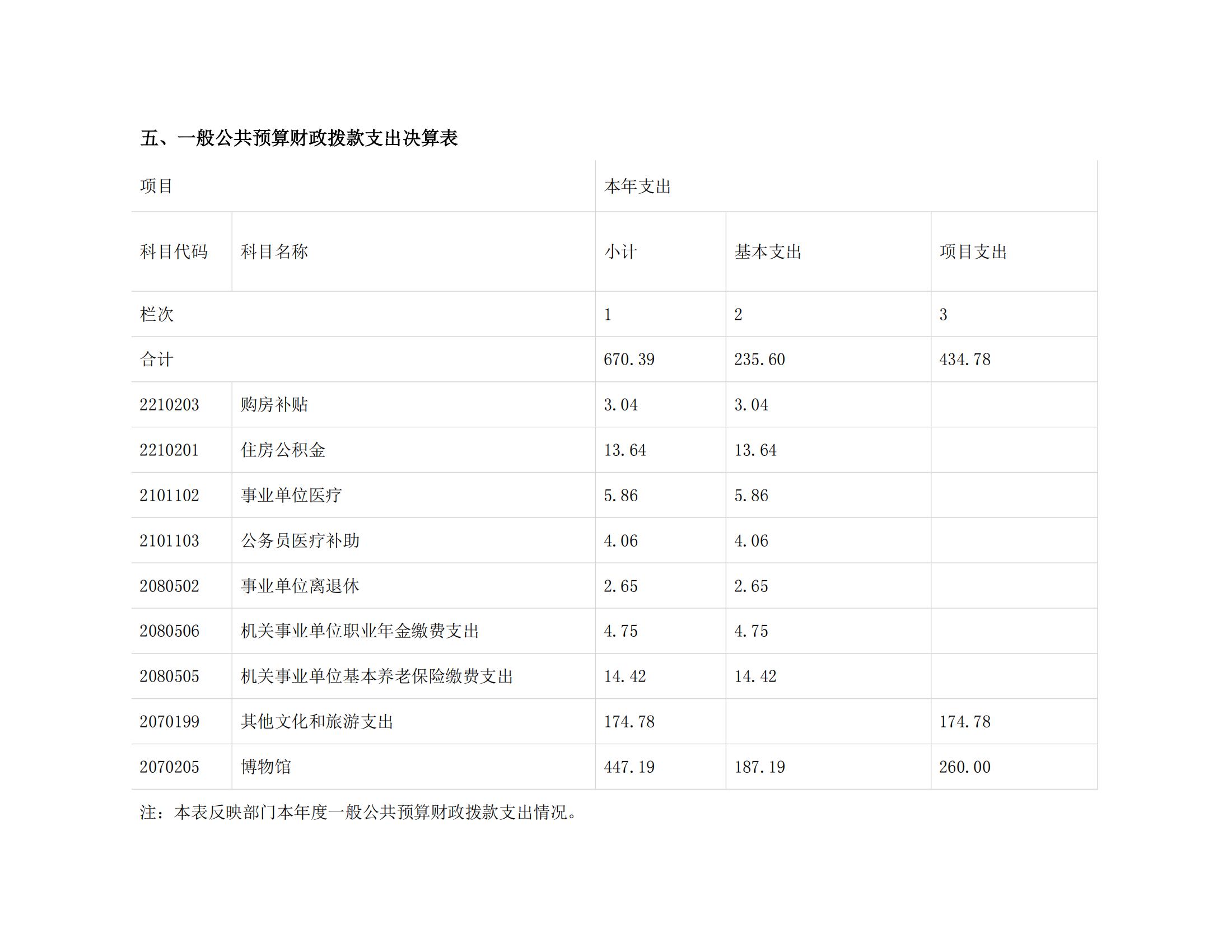
Task: Select the 栏次 row label
Action: coord(157,314)
